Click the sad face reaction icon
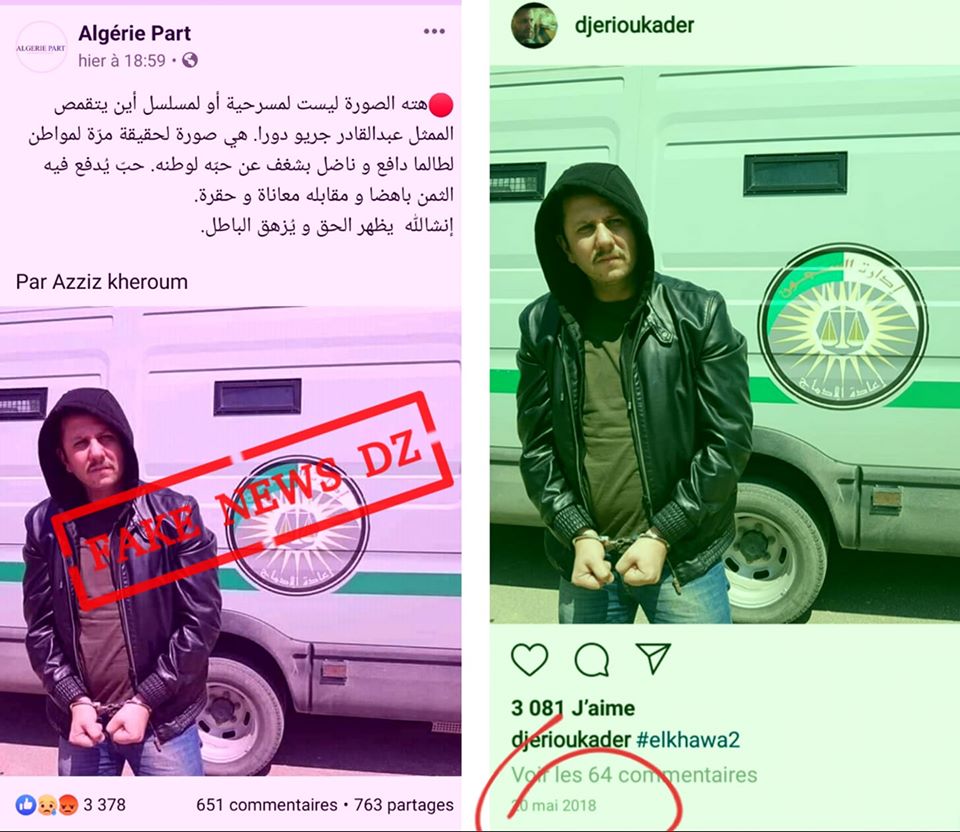960x832 pixels. click(x=47, y=804)
